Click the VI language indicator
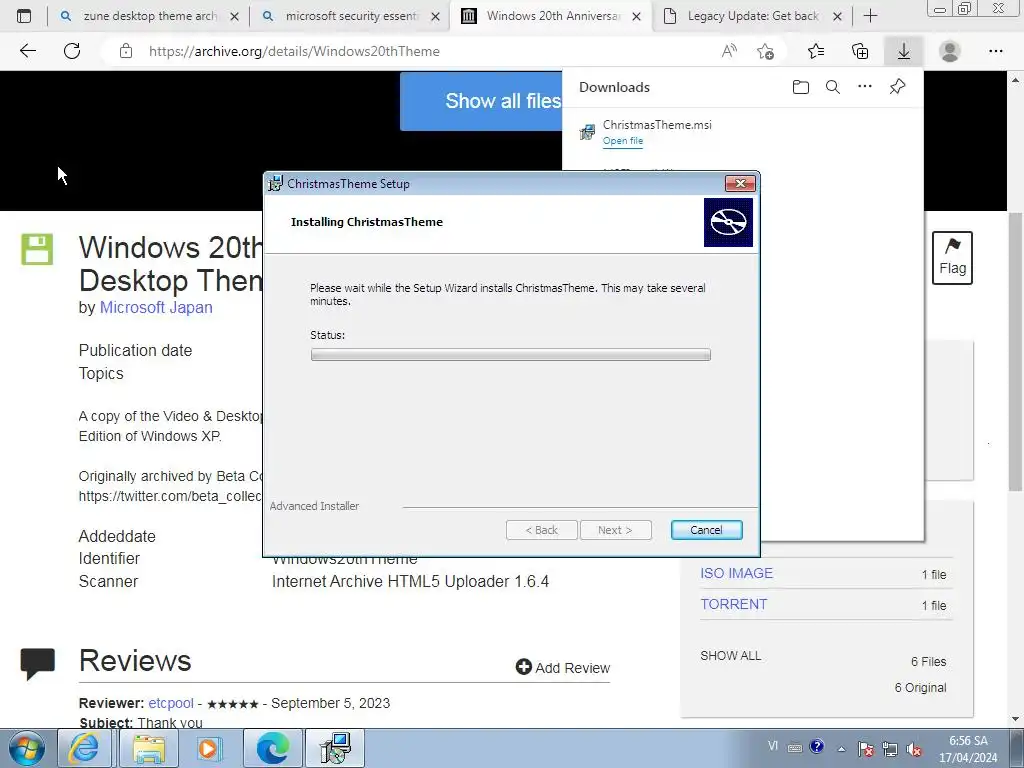The image size is (1024, 768). [x=773, y=746]
